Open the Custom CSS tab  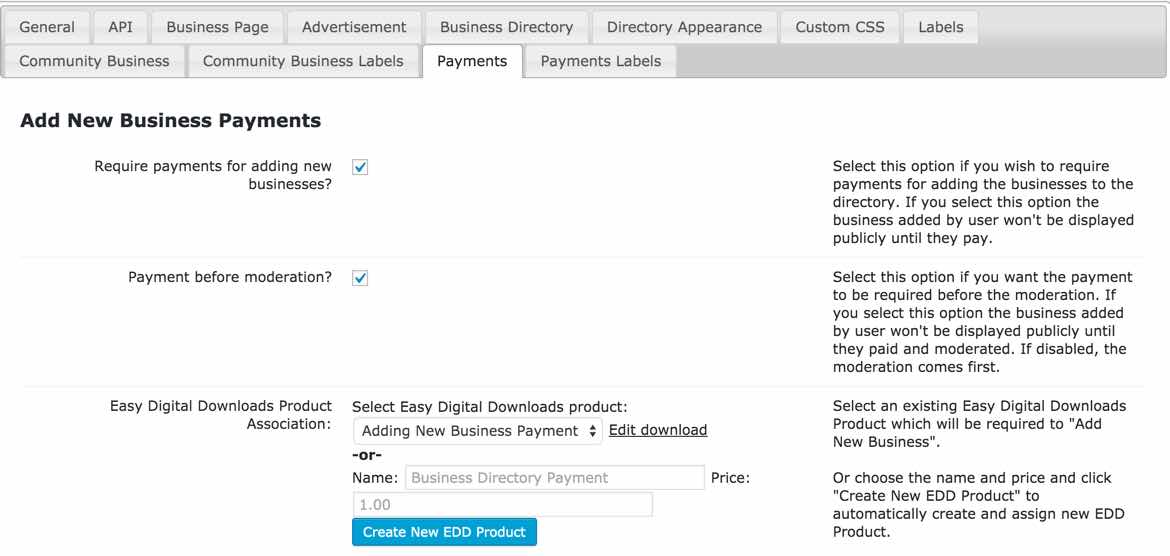coord(840,27)
